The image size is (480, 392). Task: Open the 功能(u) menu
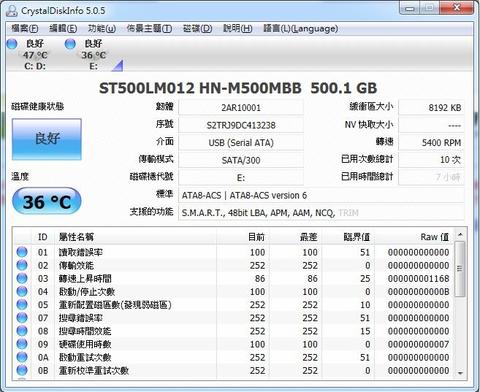(102, 29)
